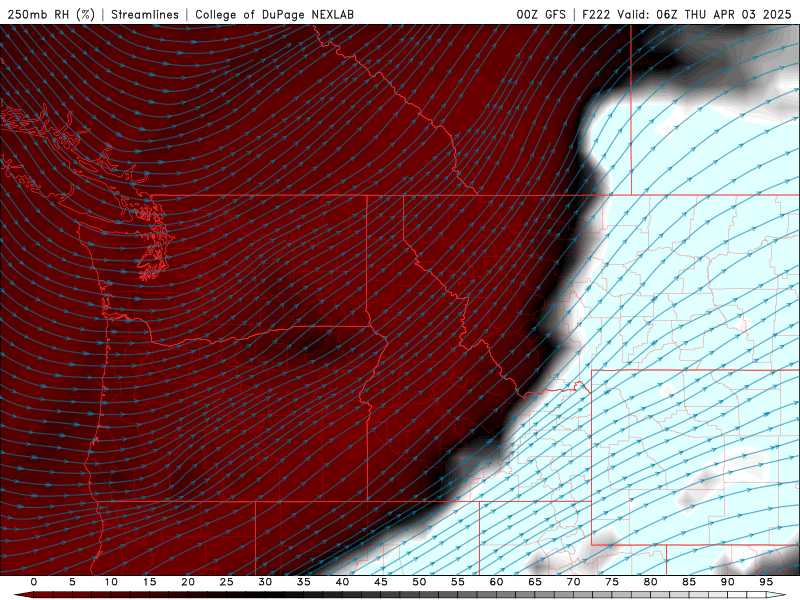Click the 45 value on the colorbar
This screenshot has height=600, width=800.
pos(380,582)
